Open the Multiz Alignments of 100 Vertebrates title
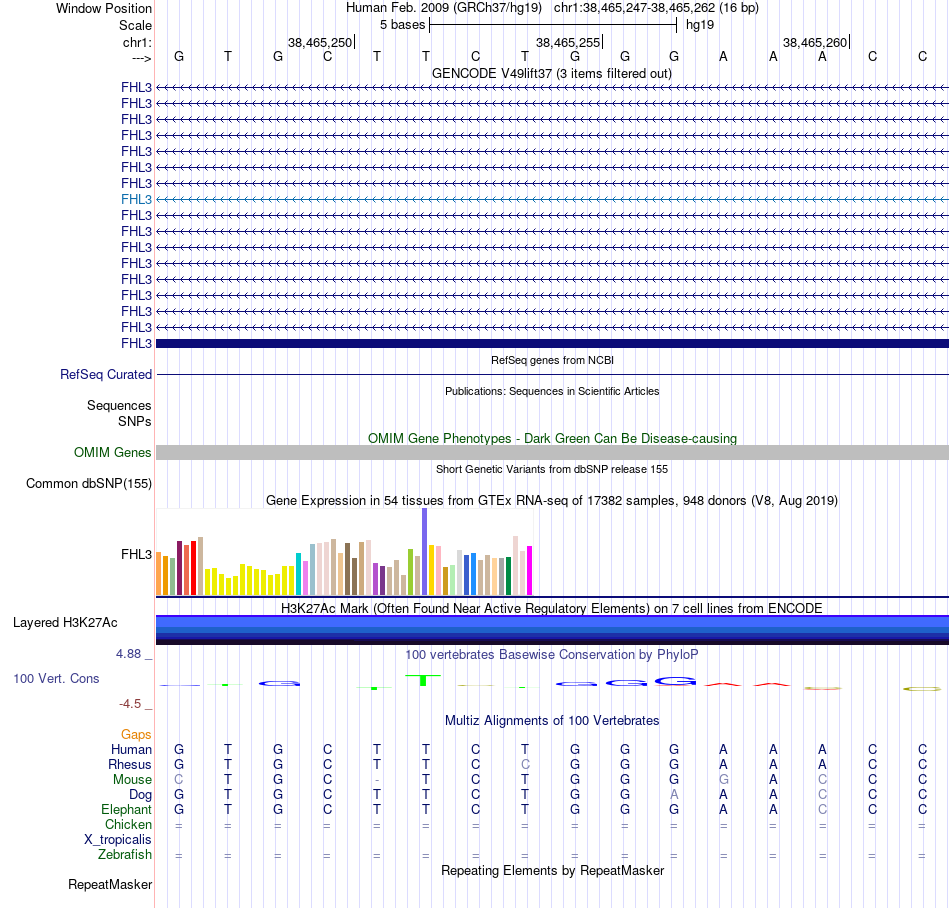This screenshot has height=908, width=950. pos(552,720)
